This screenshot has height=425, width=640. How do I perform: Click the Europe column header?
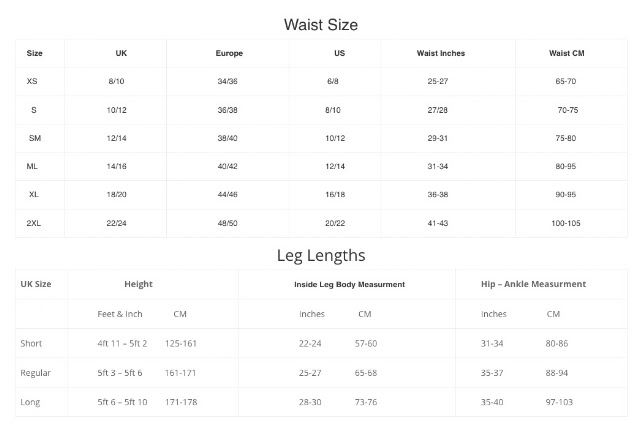[x=229, y=53]
